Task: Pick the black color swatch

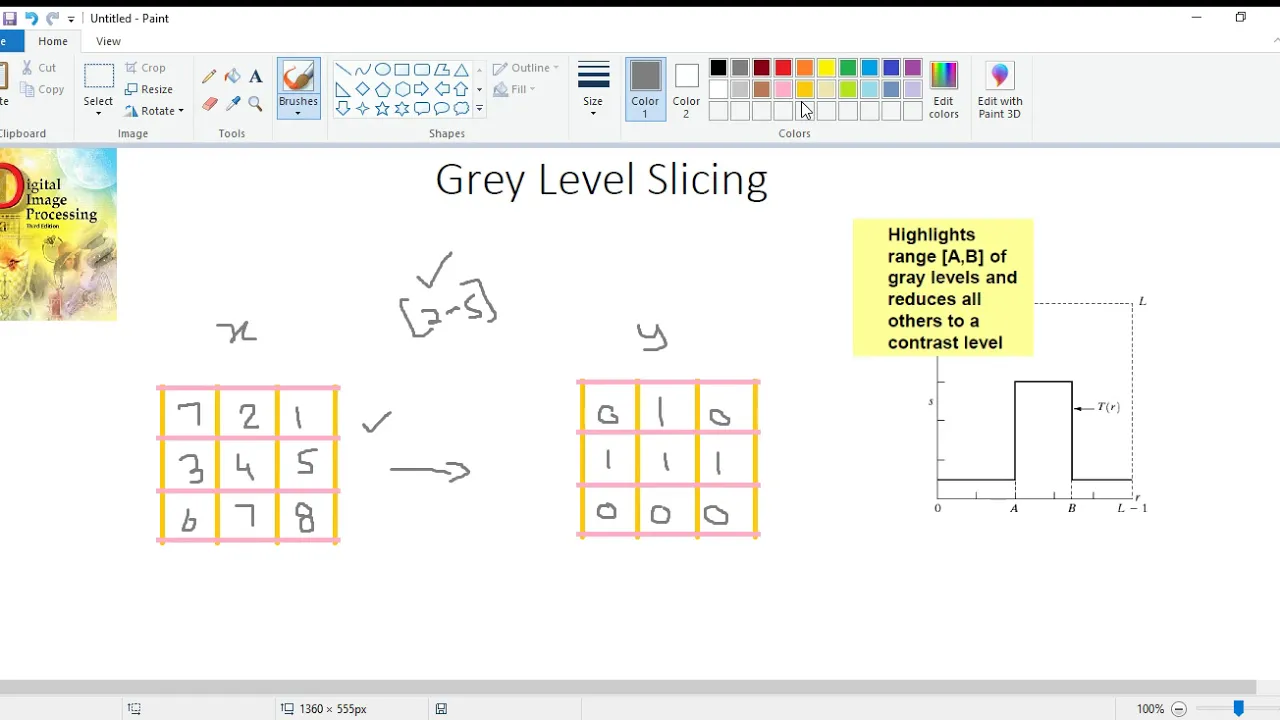Action: (x=718, y=68)
